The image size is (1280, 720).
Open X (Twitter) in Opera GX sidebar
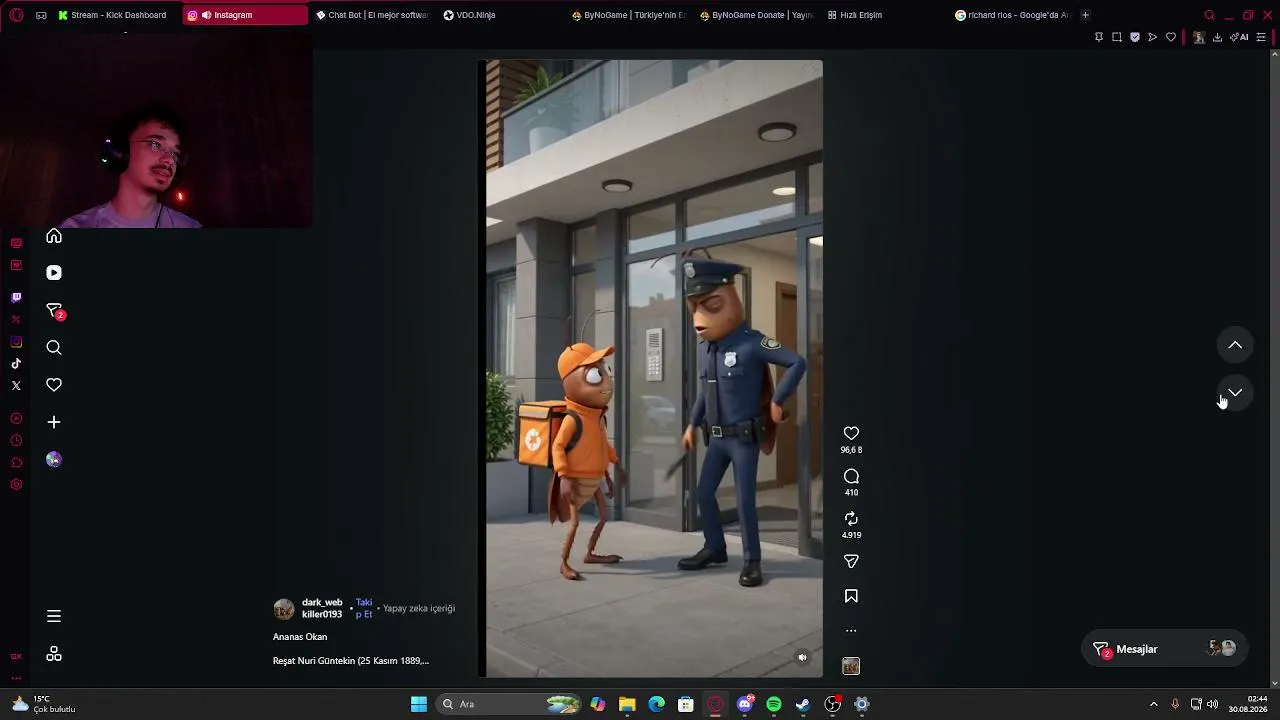click(x=16, y=386)
